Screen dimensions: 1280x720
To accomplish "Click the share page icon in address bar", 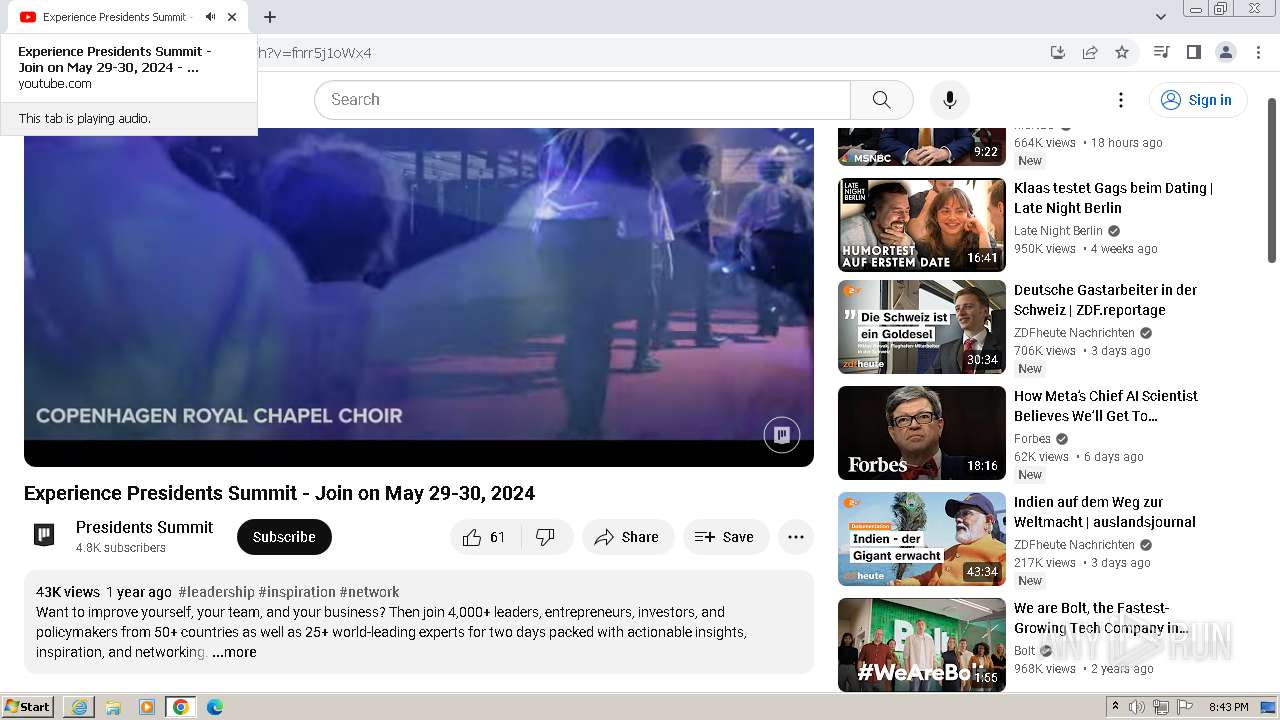I will click(1090, 52).
